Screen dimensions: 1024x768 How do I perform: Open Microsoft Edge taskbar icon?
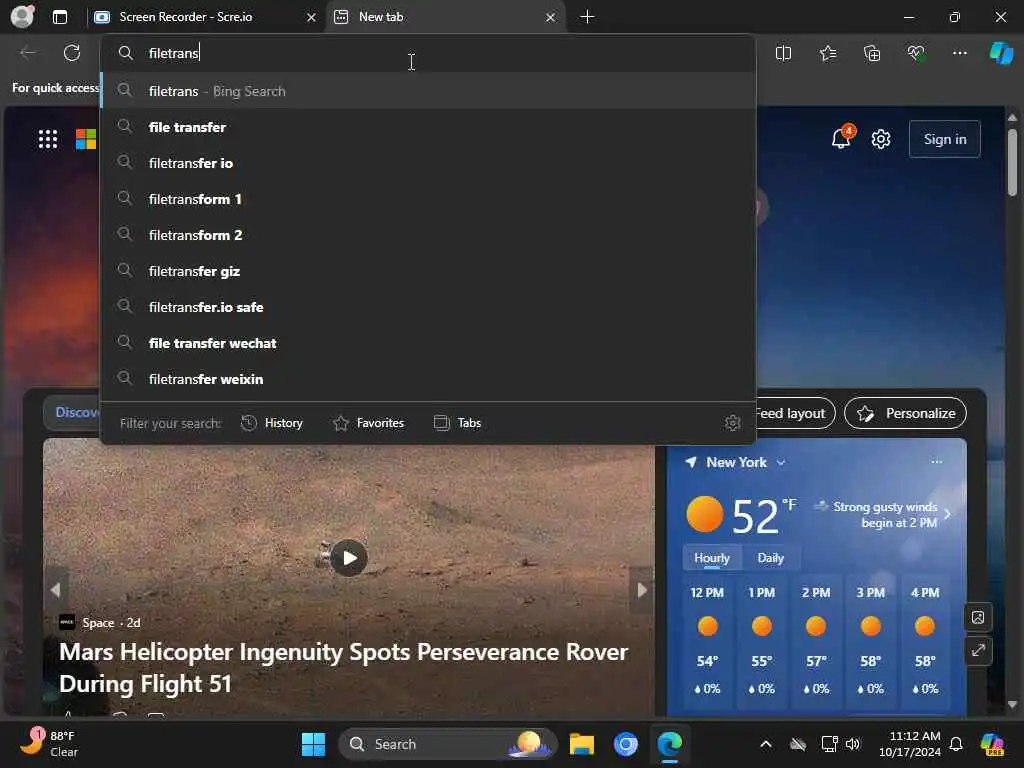pyautogui.click(x=669, y=744)
